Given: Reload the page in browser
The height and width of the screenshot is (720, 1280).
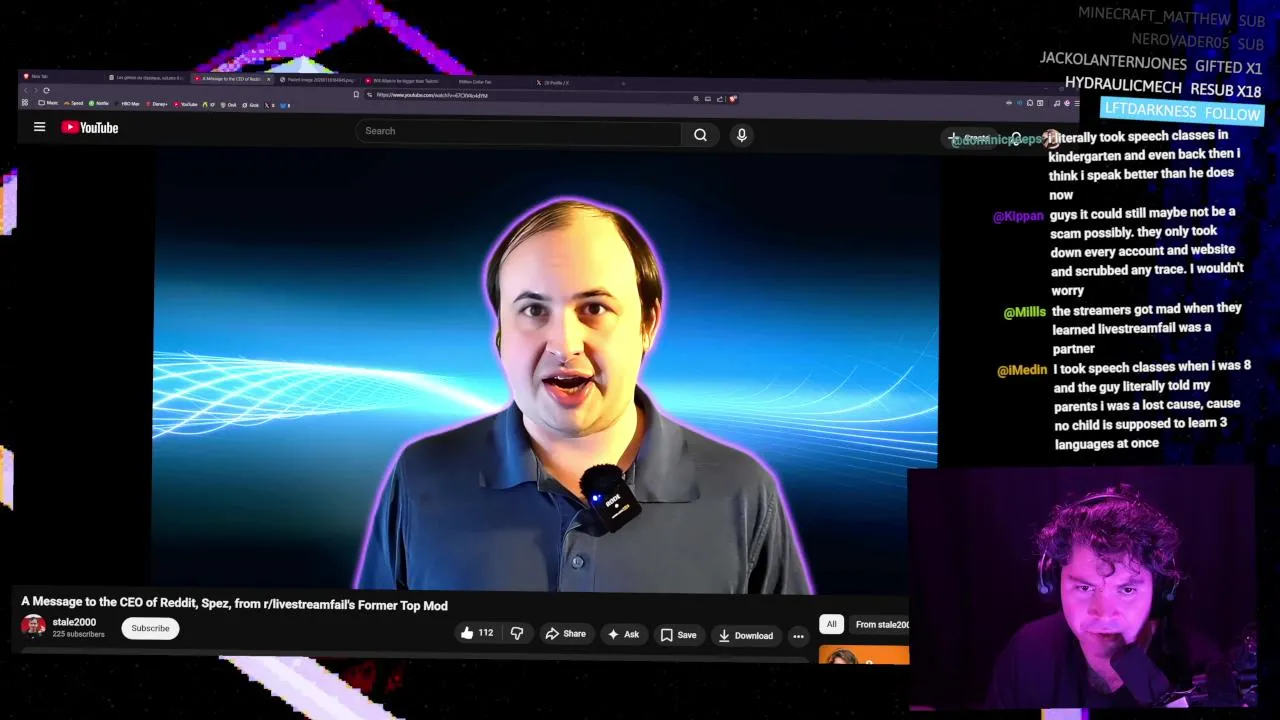Looking at the screenshot, I should pos(46,90).
